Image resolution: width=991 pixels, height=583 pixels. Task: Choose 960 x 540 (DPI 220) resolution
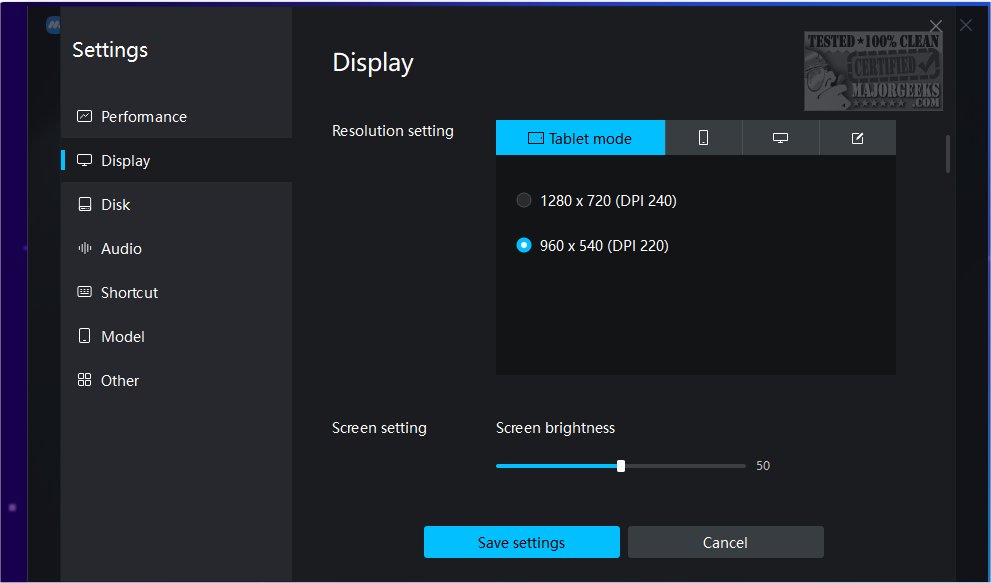pos(592,245)
